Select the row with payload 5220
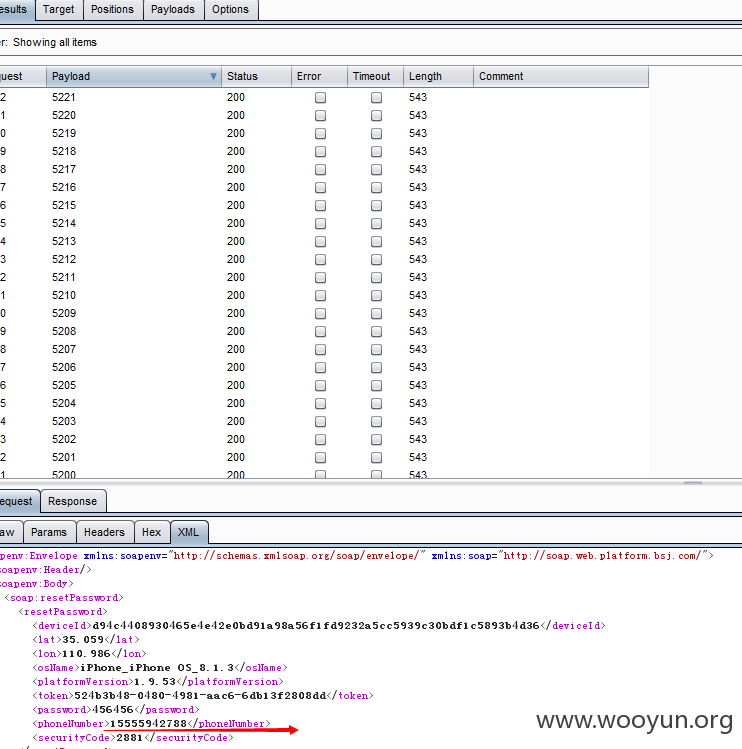The width and height of the screenshot is (742, 749). [x=324, y=115]
